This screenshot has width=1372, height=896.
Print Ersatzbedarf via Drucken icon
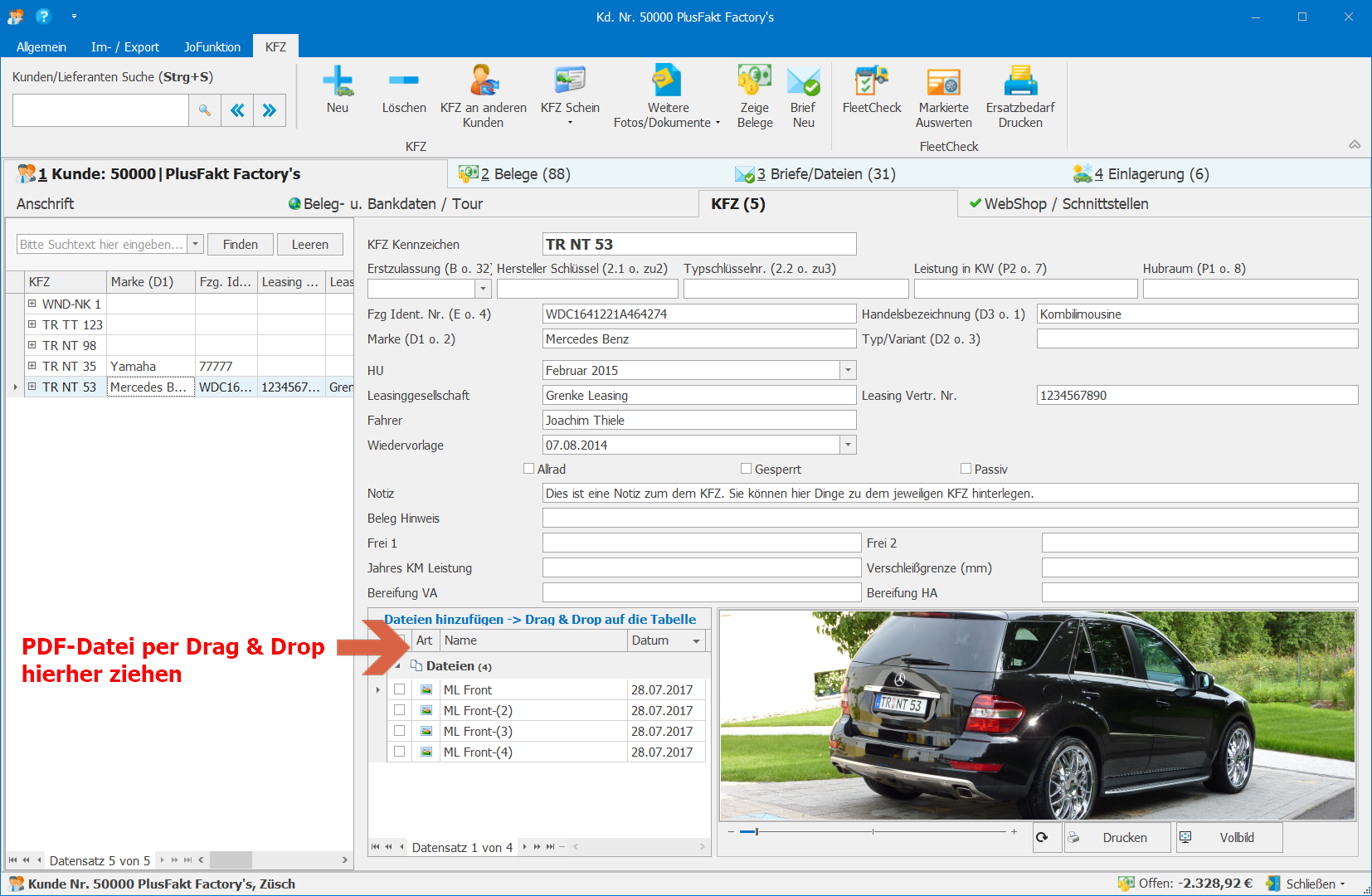click(x=1020, y=81)
